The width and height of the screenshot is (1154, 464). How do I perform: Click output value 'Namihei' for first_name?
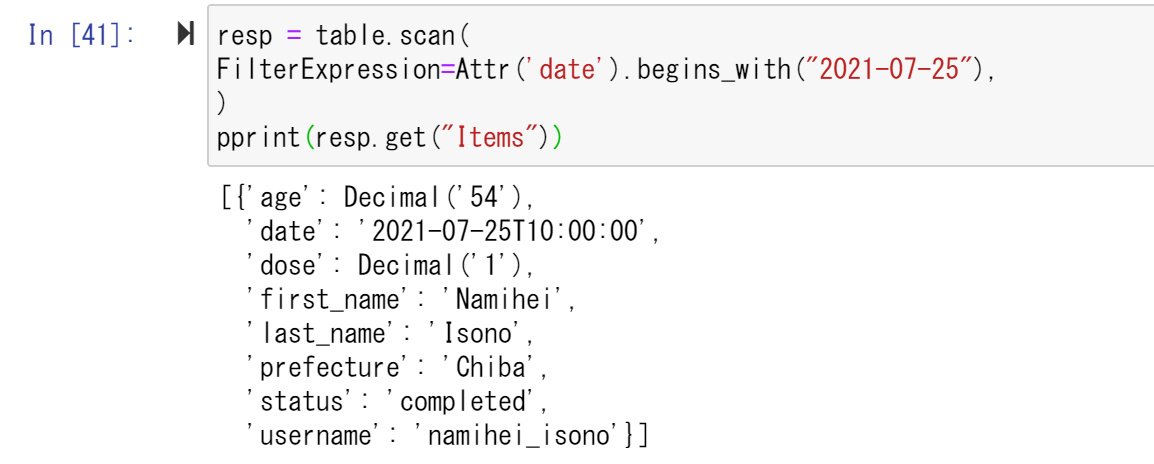506,300
